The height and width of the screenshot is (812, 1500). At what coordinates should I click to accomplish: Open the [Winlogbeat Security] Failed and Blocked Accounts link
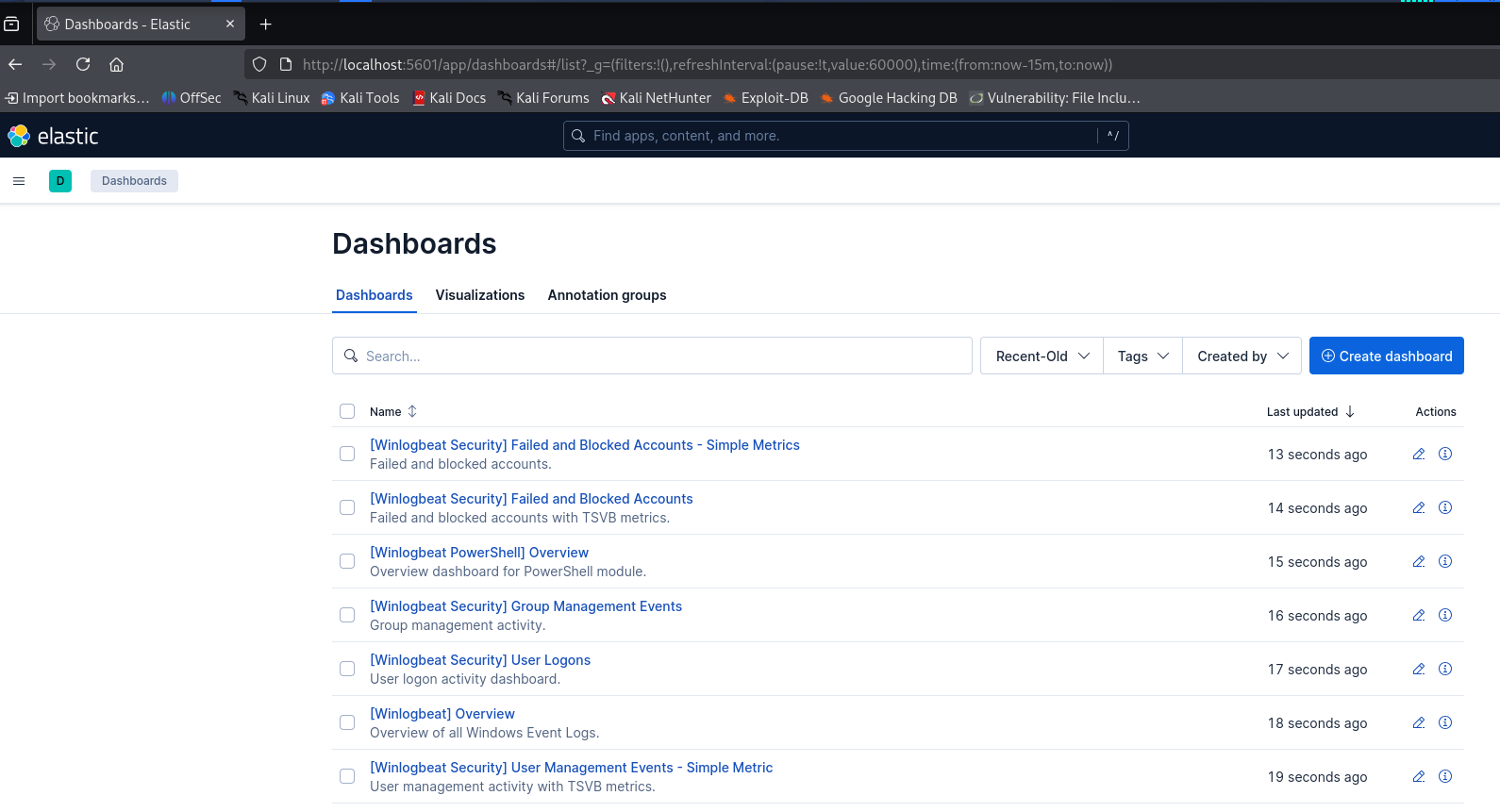(531, 499)
